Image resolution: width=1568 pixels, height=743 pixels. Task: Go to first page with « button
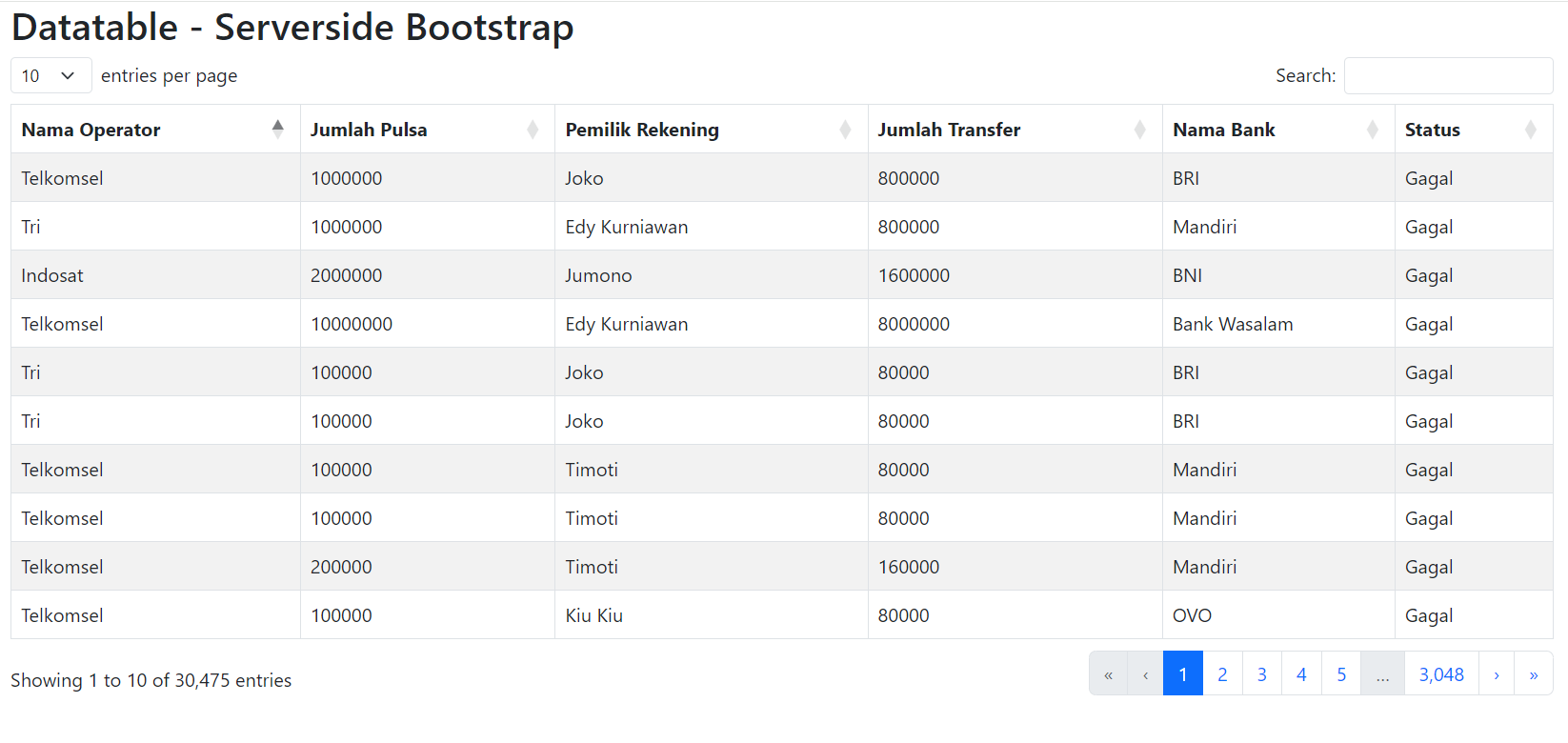(1108, 674)
